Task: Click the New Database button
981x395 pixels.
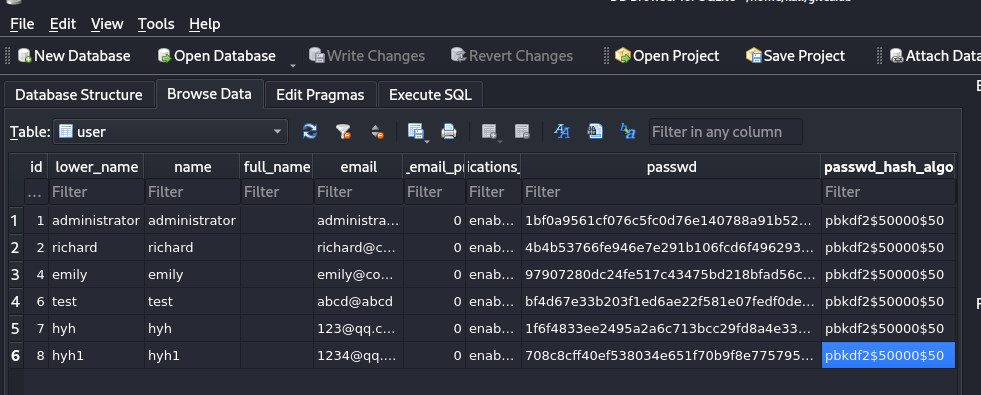Action: (x=74, y=56)
